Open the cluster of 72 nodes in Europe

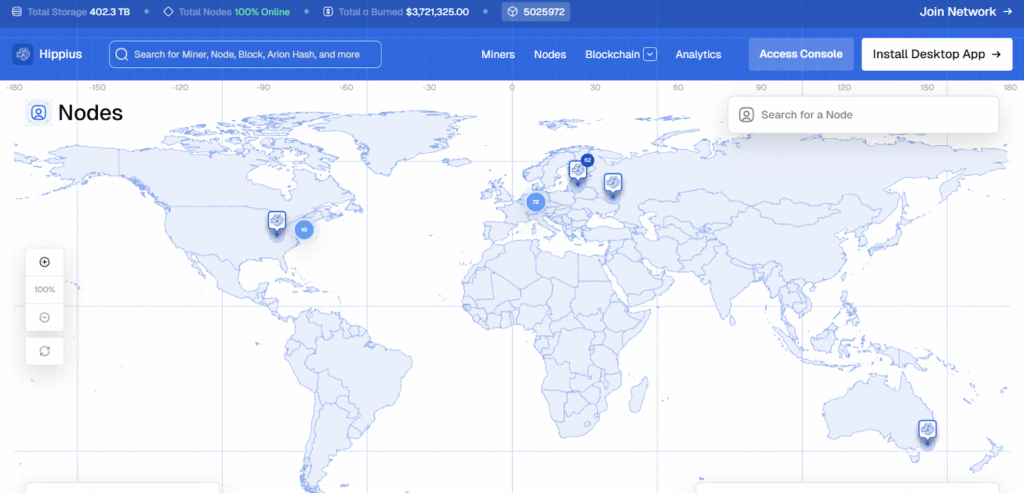[x=535, y=201]
